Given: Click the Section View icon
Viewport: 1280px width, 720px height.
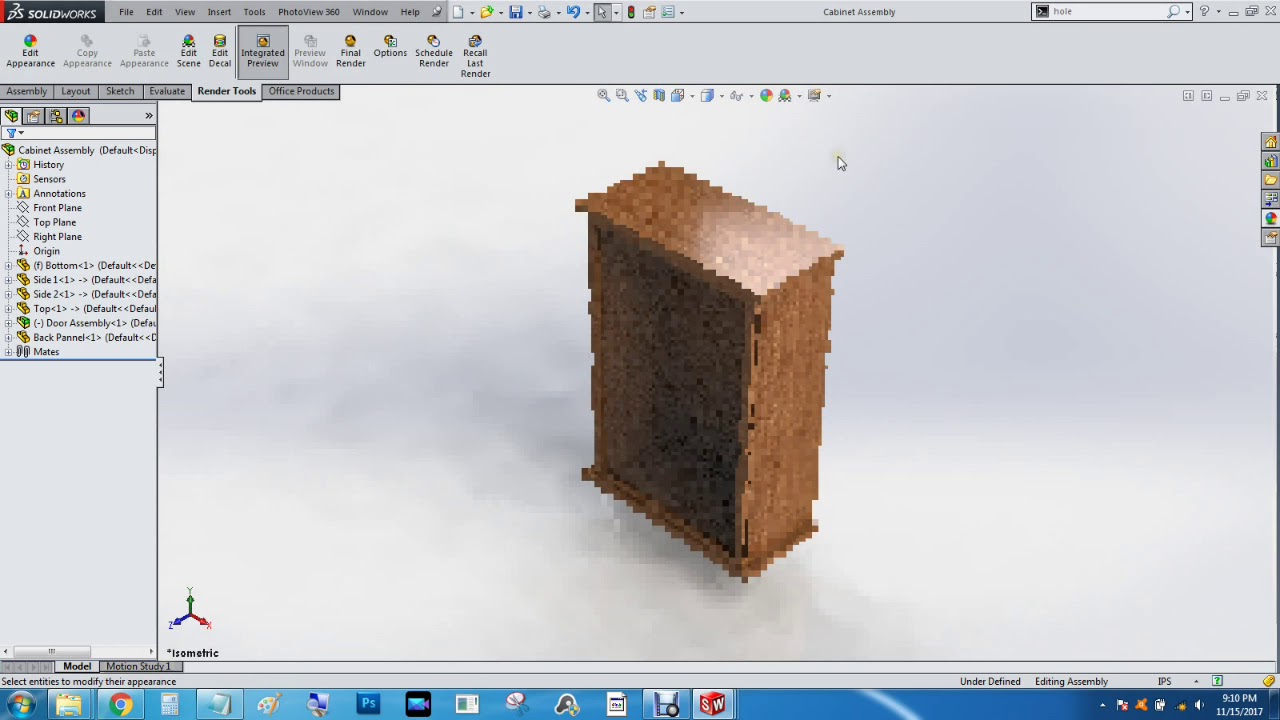Looking at the screenshot, I should pos(659,95).
